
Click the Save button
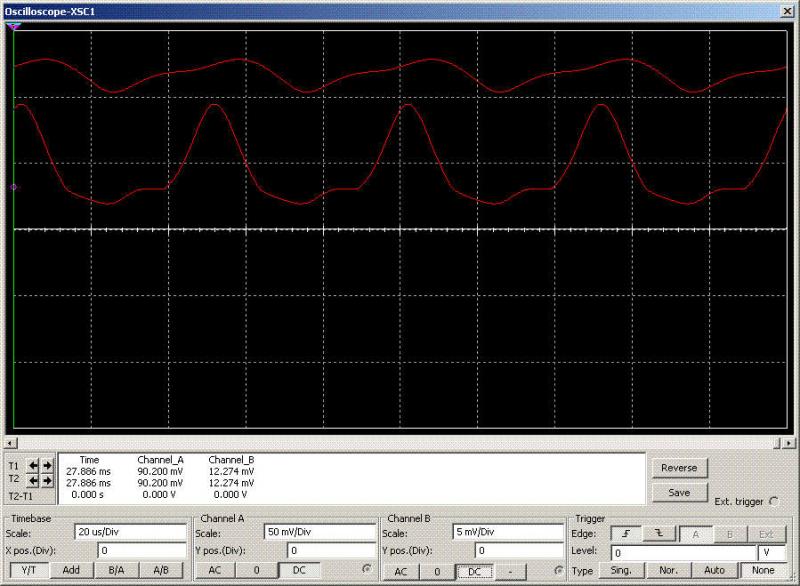[679, 493]
